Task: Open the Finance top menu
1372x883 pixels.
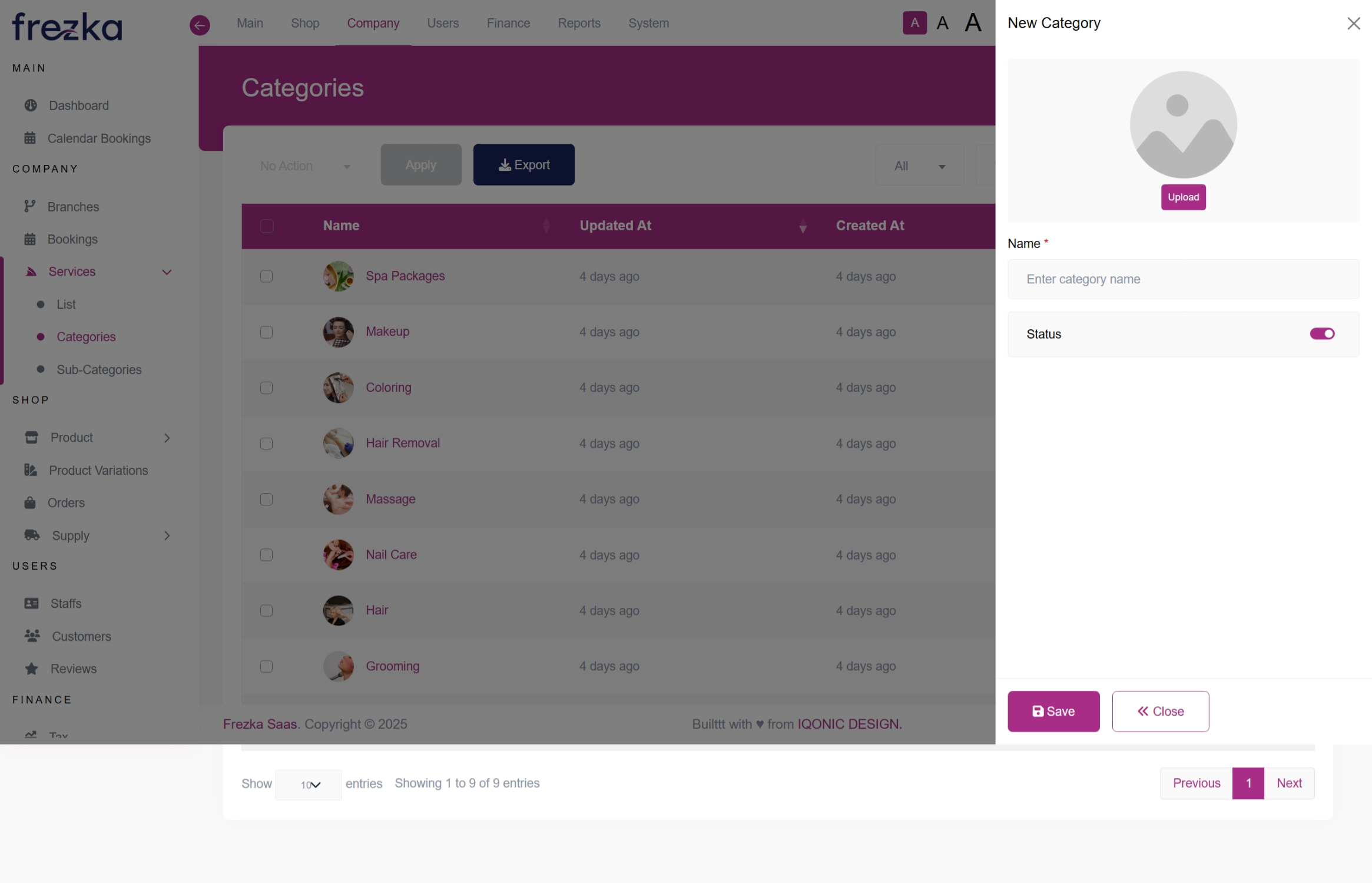Action: (508, 23)
